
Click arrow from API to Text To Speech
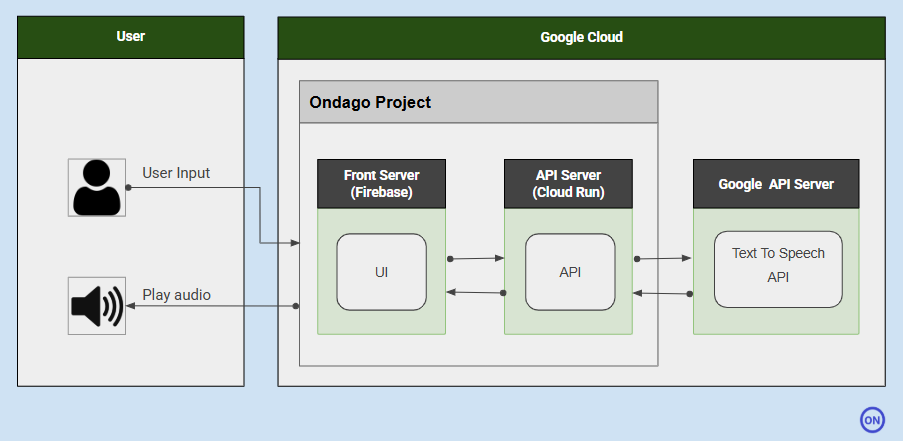pos(662,258)
